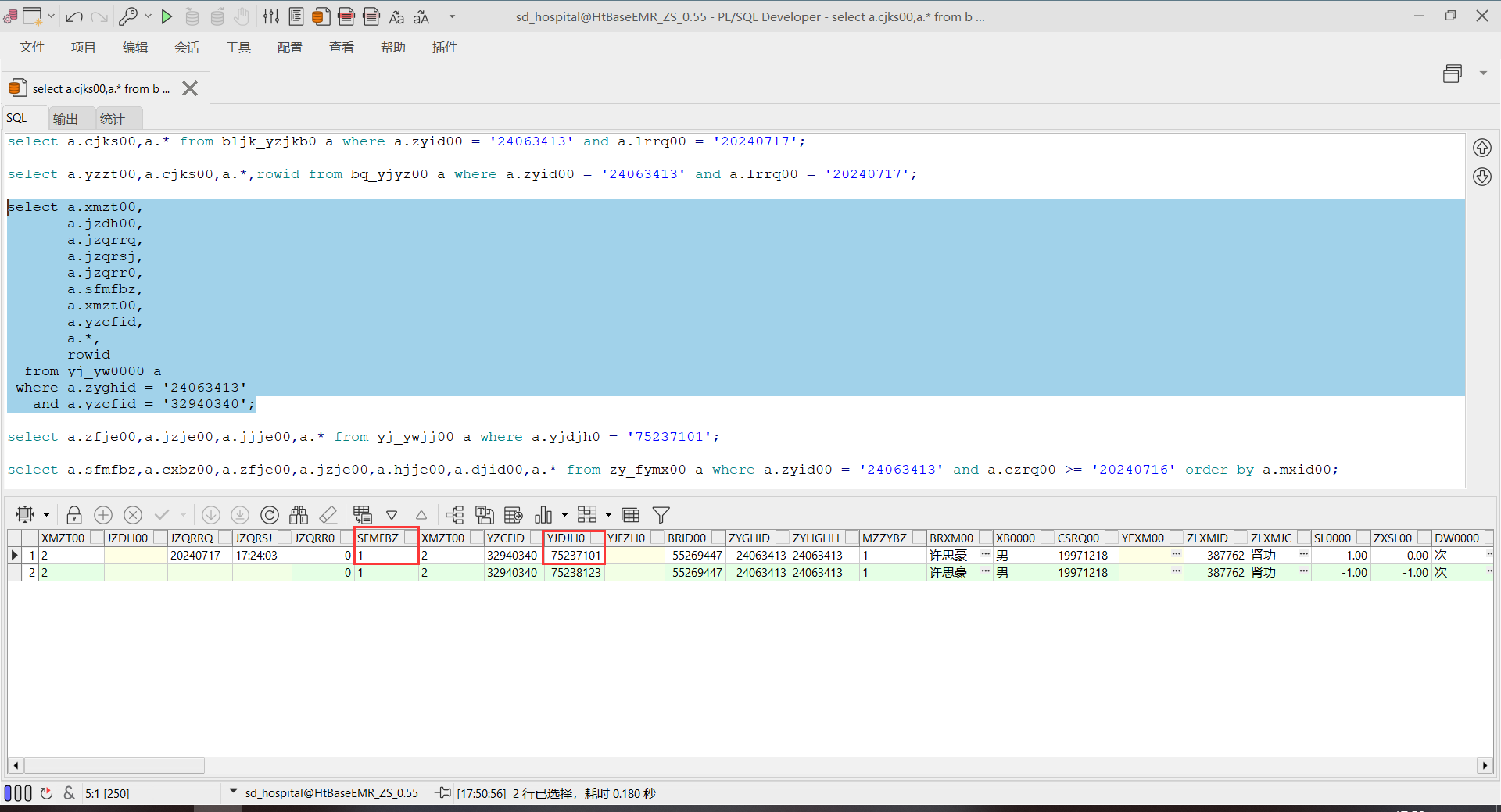This screenshot has height=812, width=1501.
Task: Open the 工具 menu
Action: [238, 48]
